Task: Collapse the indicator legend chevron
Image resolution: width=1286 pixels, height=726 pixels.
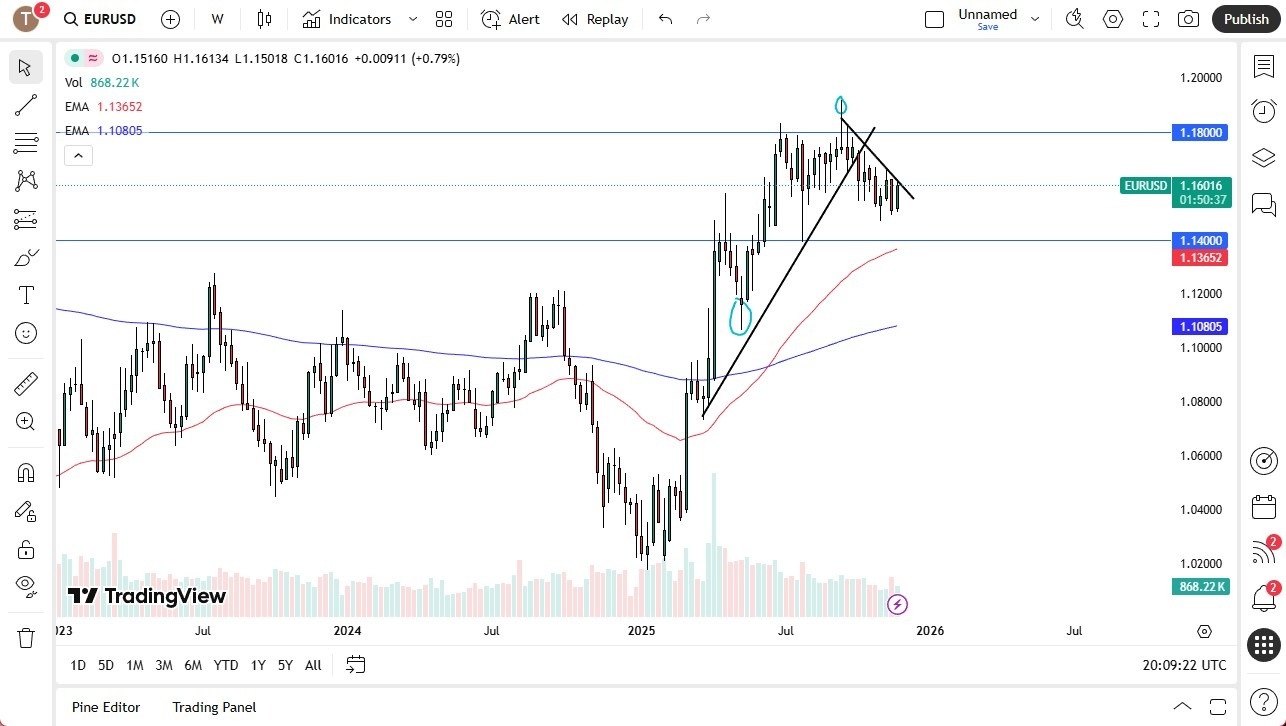Action: (78, 155)
